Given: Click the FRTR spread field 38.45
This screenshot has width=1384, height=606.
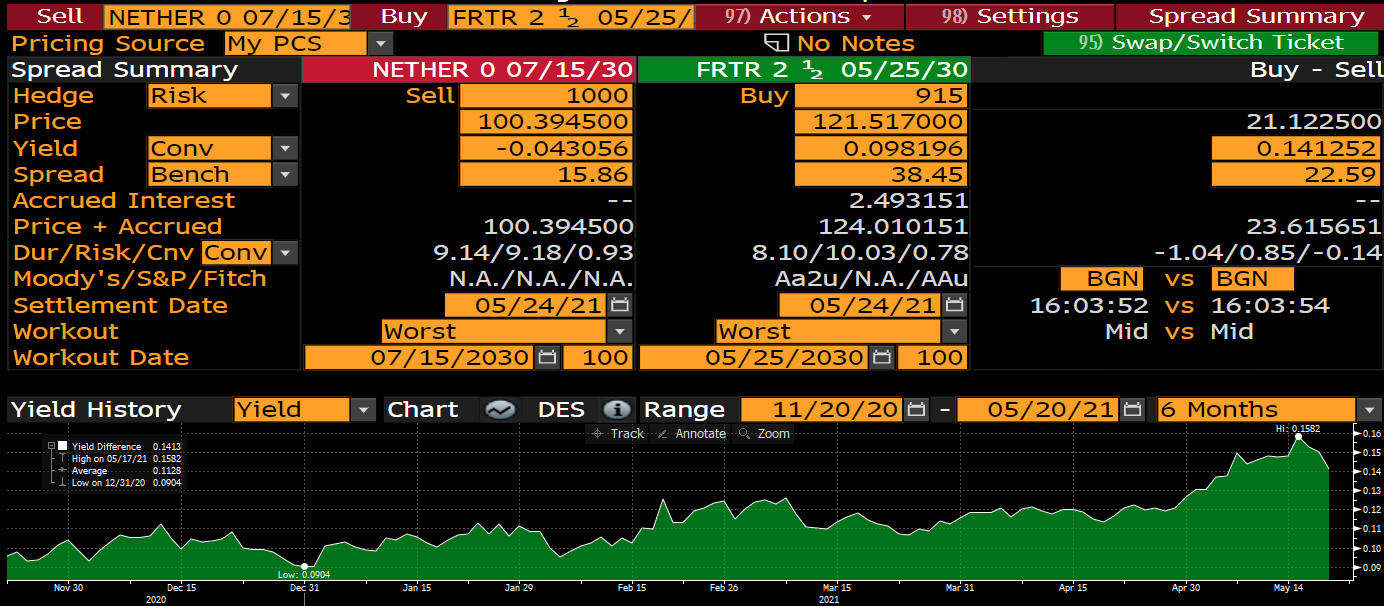Looking at the screenshot, I should [x=881, y=174].
